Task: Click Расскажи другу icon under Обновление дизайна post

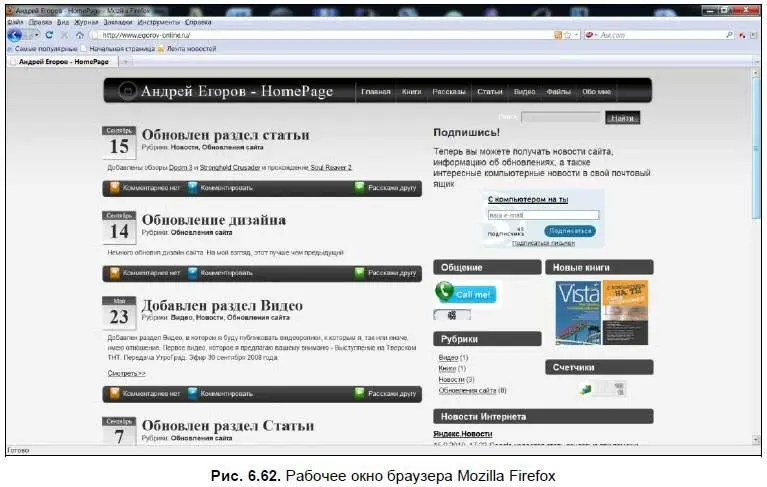Action: [x=360, y=272]
